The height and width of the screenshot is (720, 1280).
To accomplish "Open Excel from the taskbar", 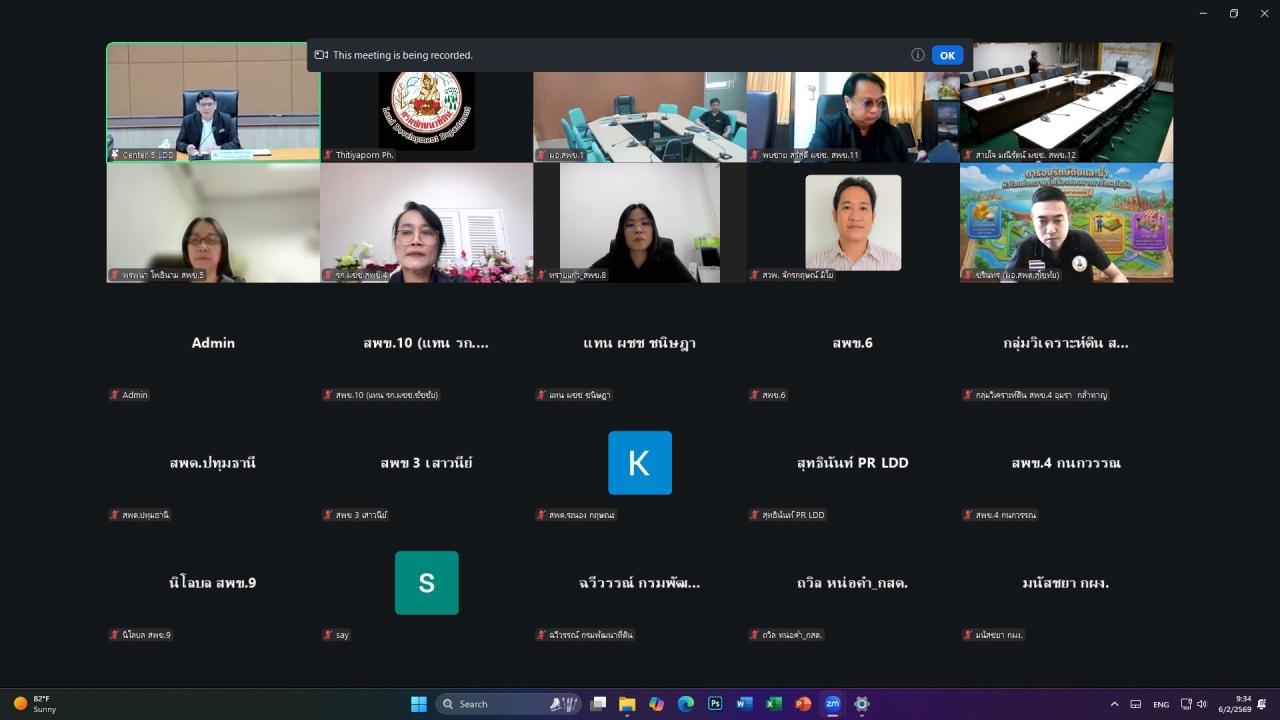I will (x=773, y=704).
